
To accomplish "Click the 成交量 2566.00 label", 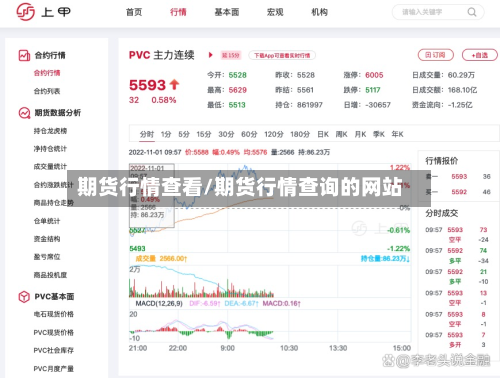I will [161, 259].
